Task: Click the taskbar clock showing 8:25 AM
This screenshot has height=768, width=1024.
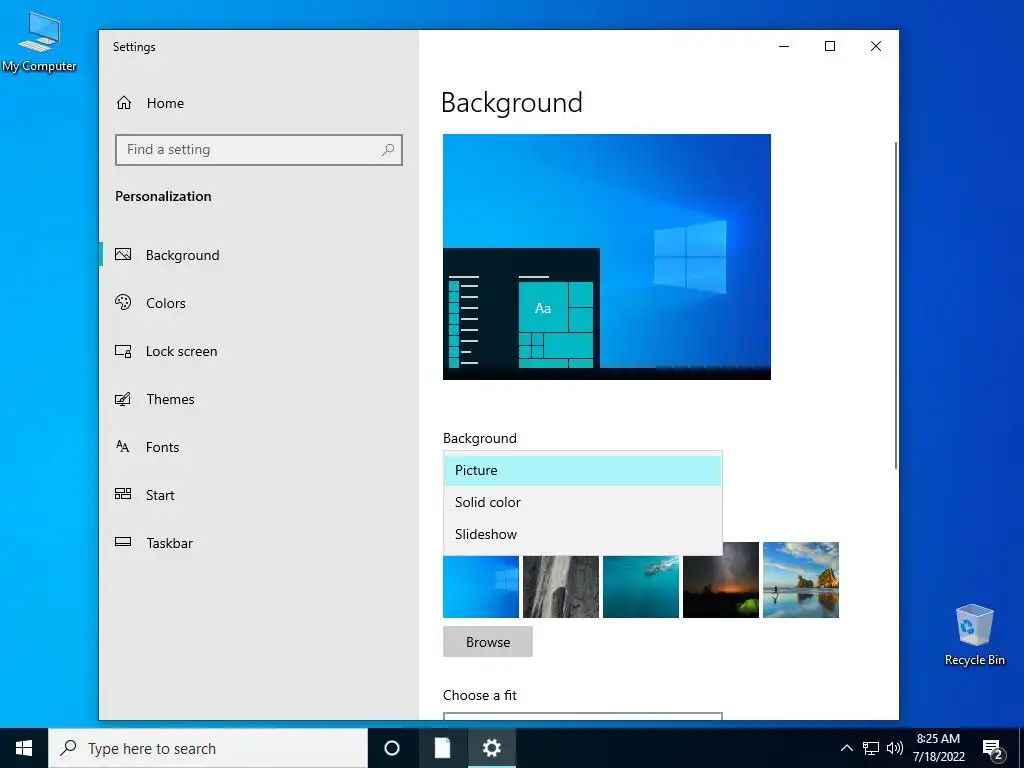Action: (938, 748)
